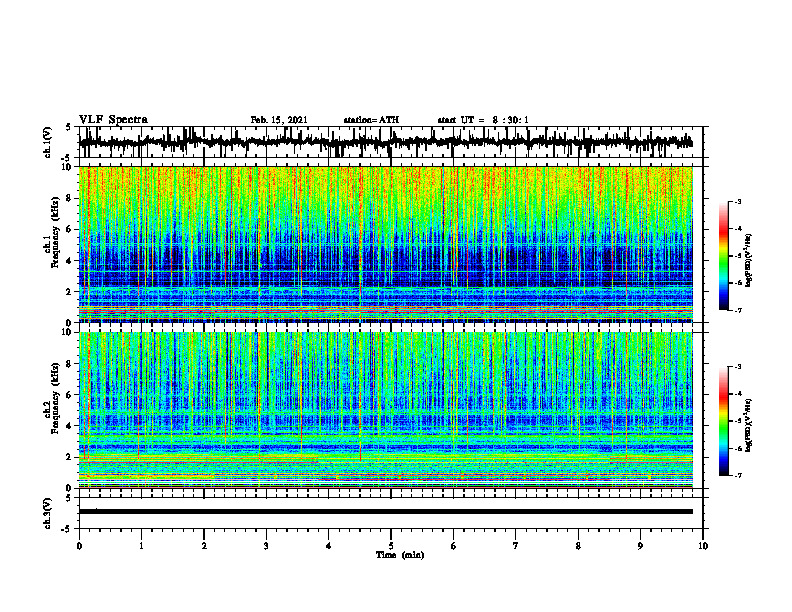Click the "4" tick on the time axis
This screenshot has height=612, width=792.
(x=329, y=546)
